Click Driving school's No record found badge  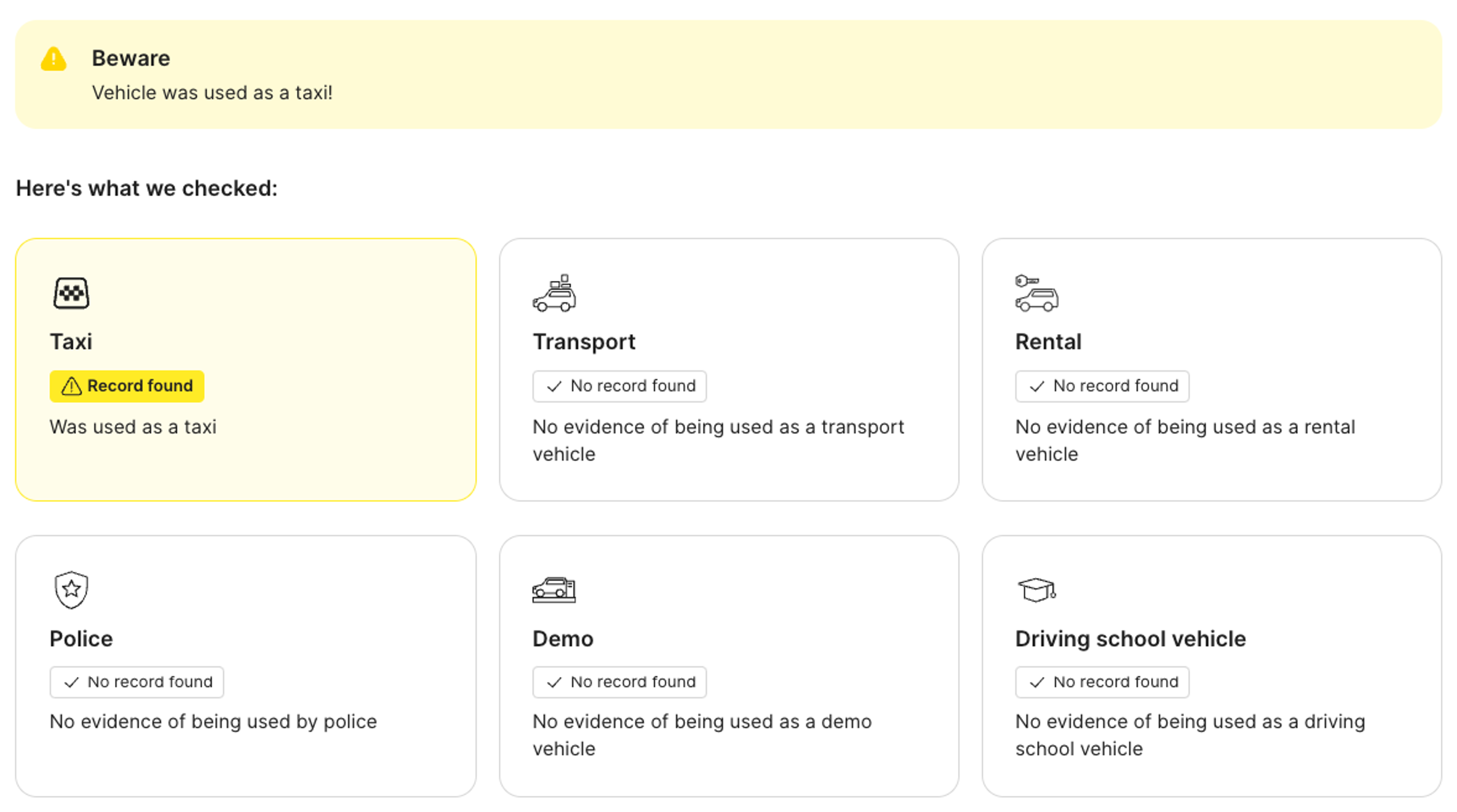point(1102,682)
